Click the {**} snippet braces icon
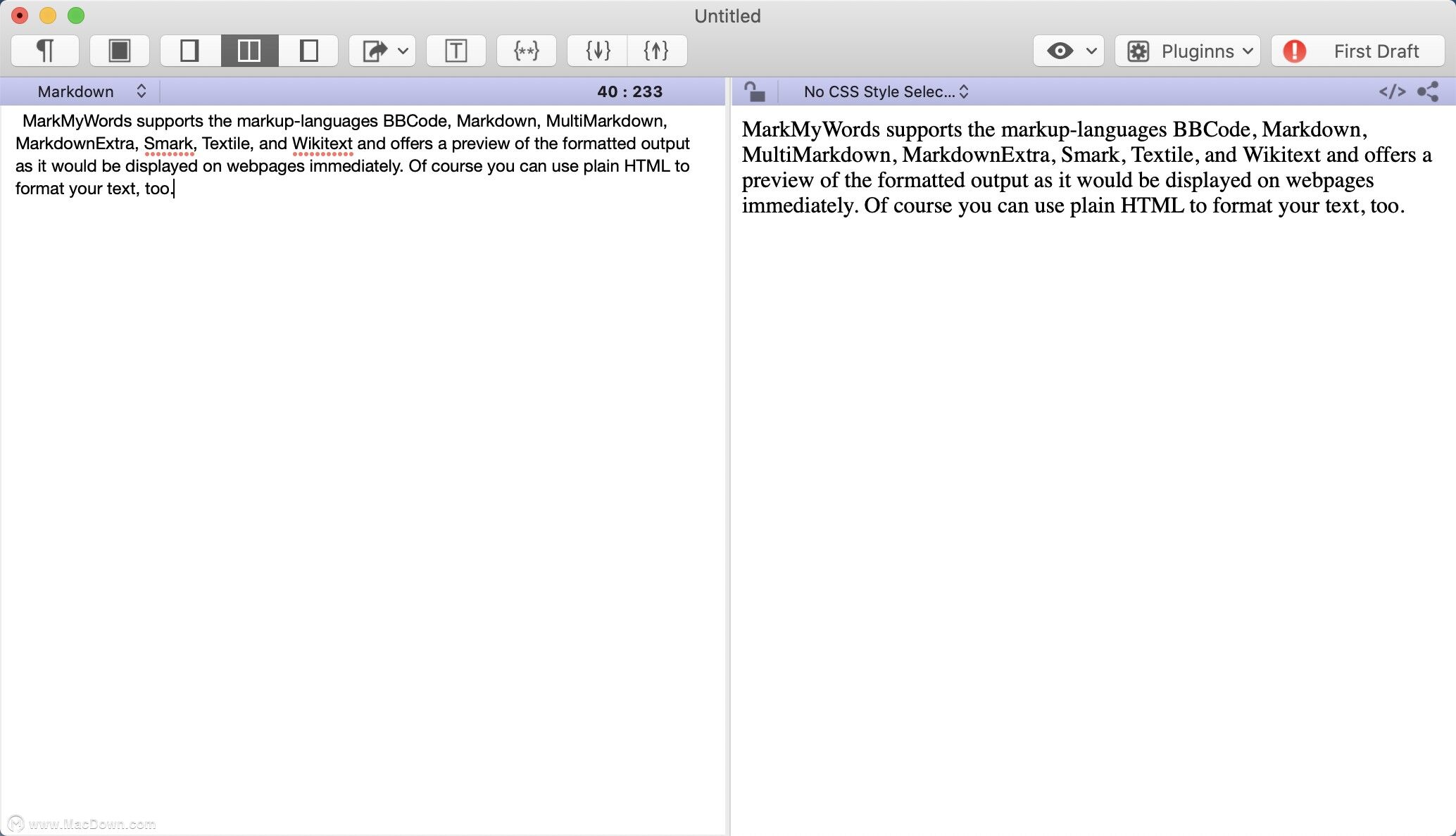 (527, 51)
